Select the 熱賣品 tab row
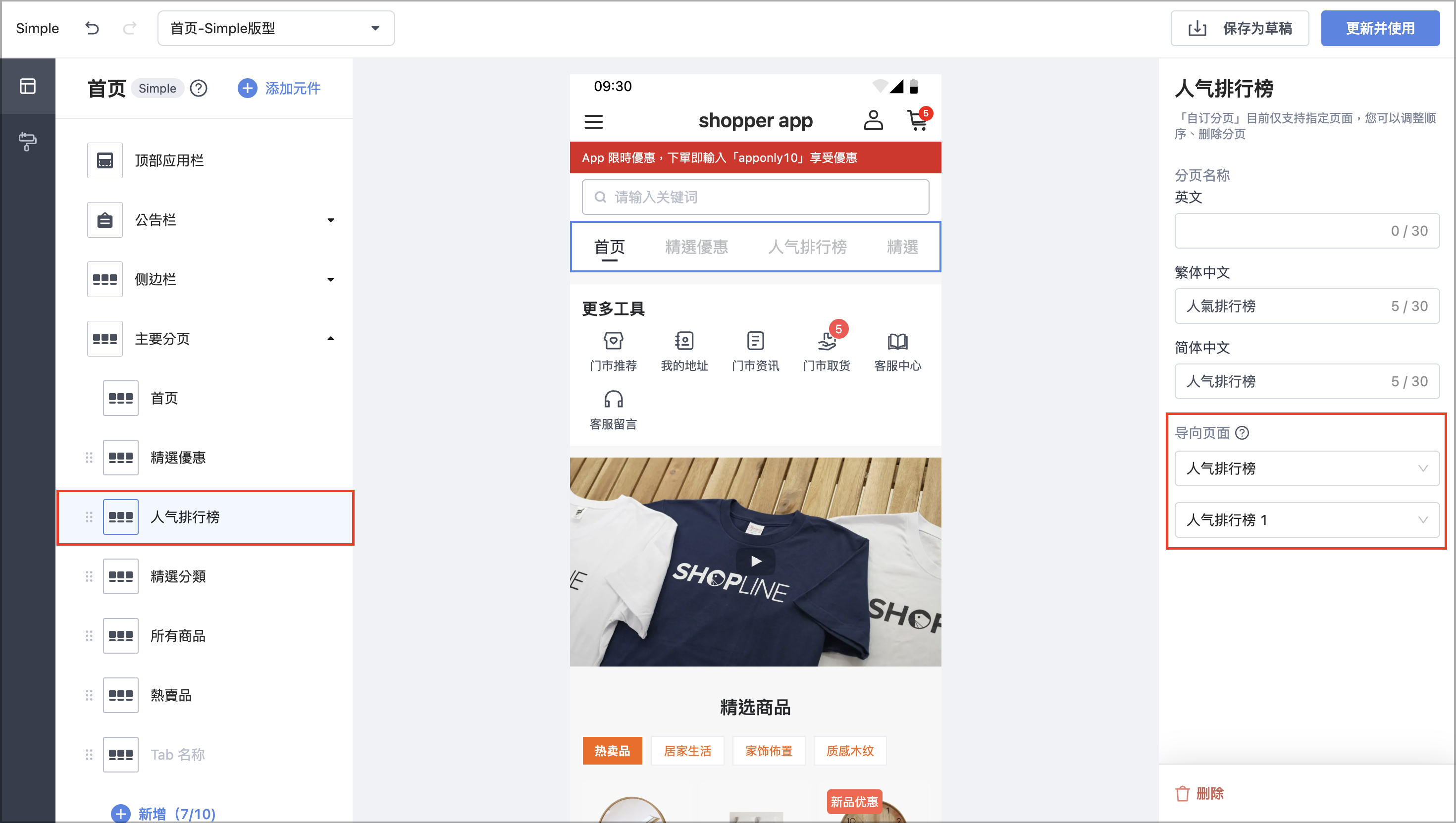The height and width of the screenshot is (823, 1456). [x=205, y=695]
